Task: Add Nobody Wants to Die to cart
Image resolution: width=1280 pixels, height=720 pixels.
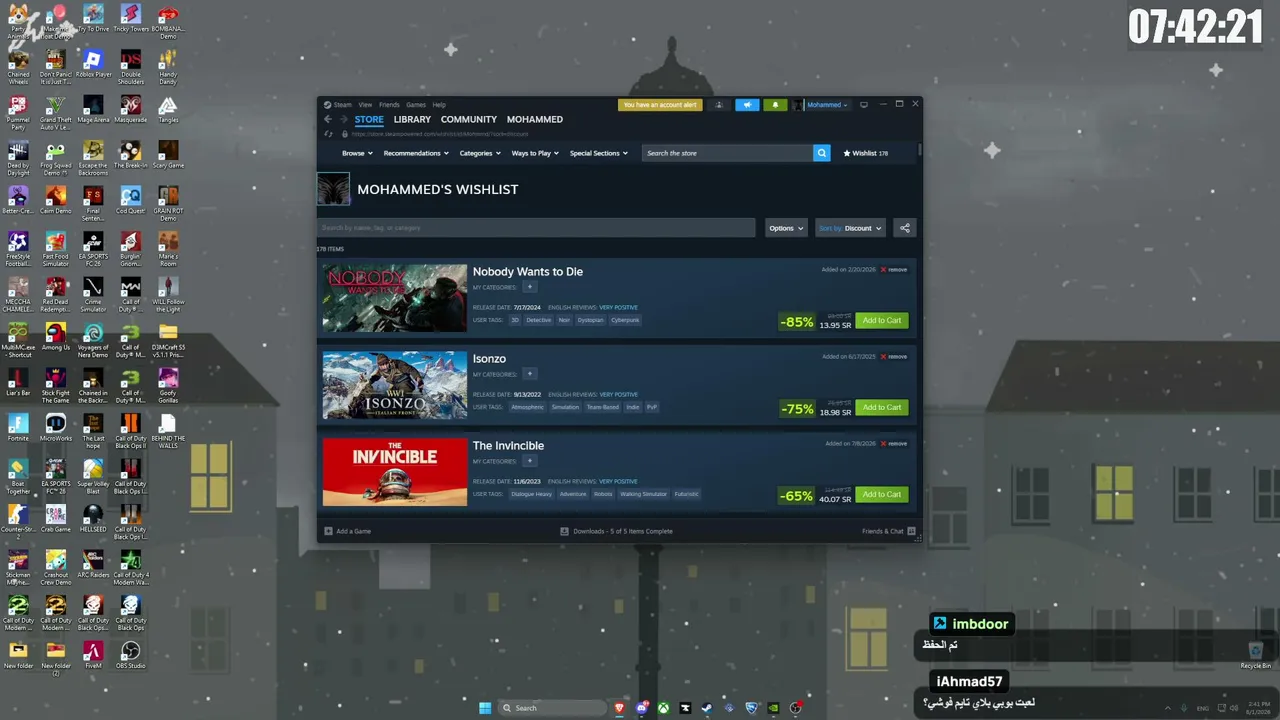Action: (x=882, y=321)
